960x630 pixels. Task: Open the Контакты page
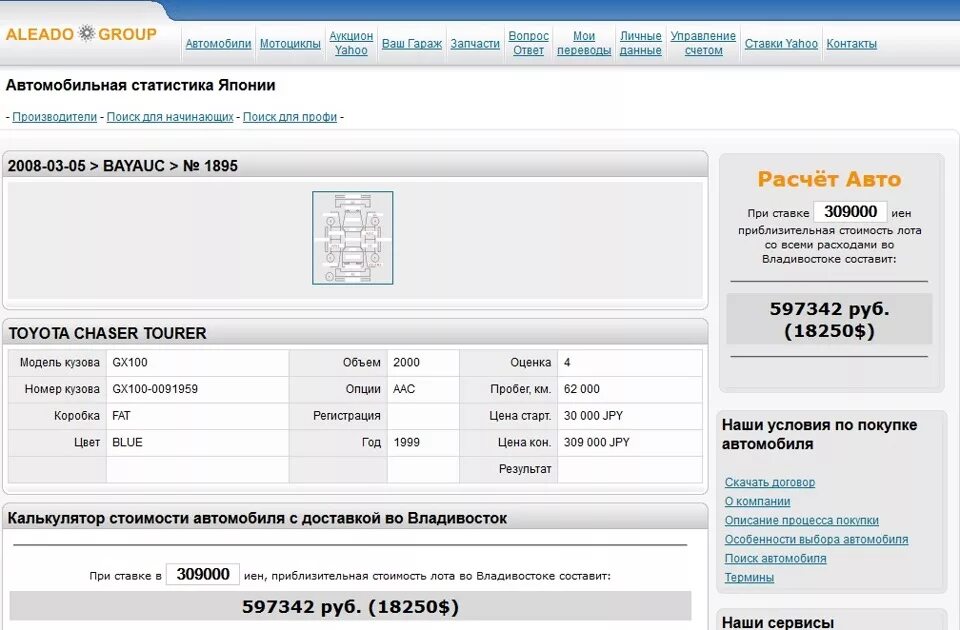[851, 43]
